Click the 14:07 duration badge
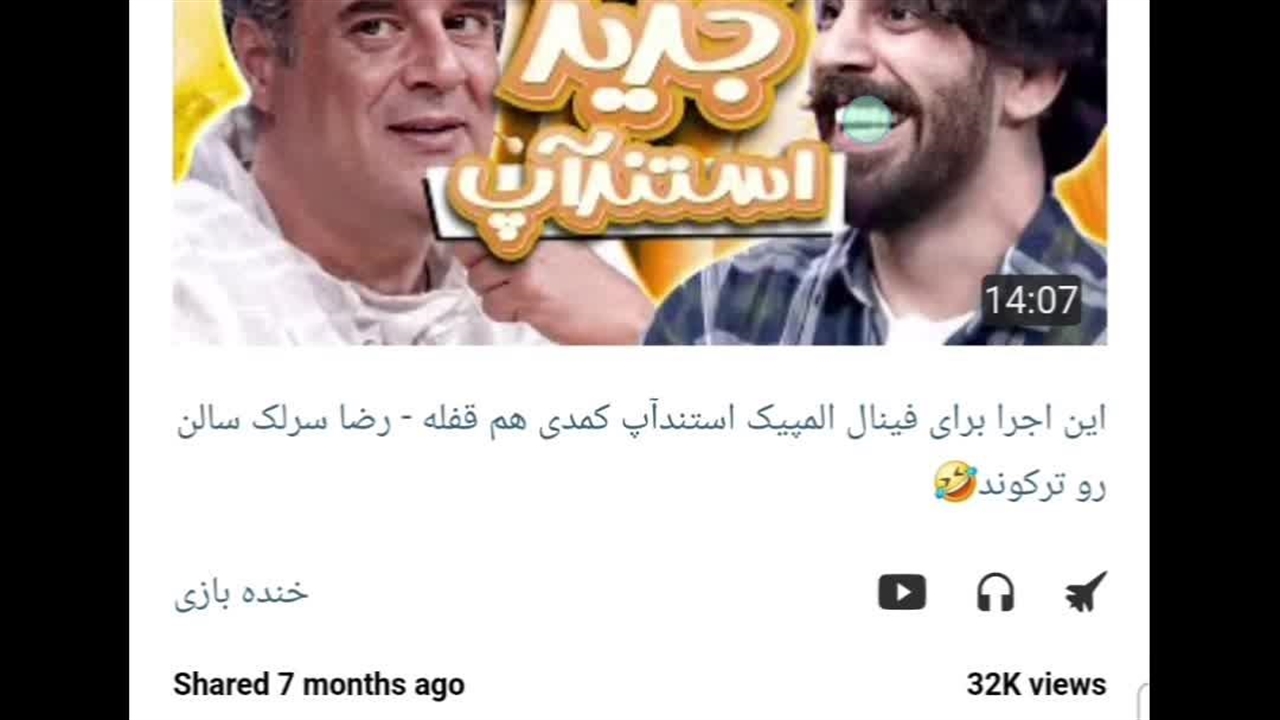 click(1031, 300)
